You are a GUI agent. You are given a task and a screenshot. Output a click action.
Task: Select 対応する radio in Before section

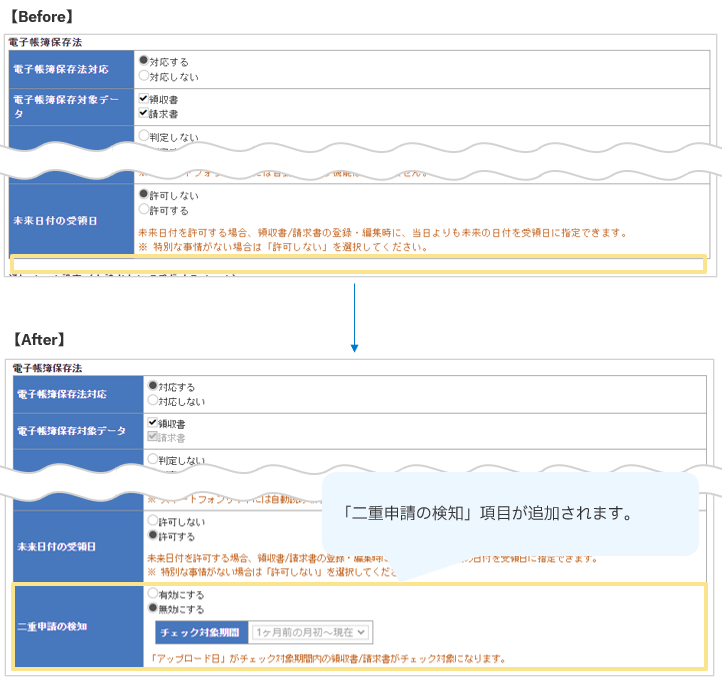point(144,61)
